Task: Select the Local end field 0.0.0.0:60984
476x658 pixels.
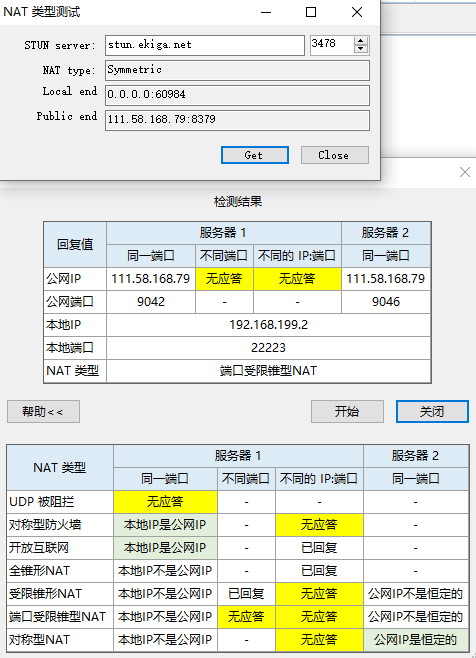Action: click(x=237, y=95)
